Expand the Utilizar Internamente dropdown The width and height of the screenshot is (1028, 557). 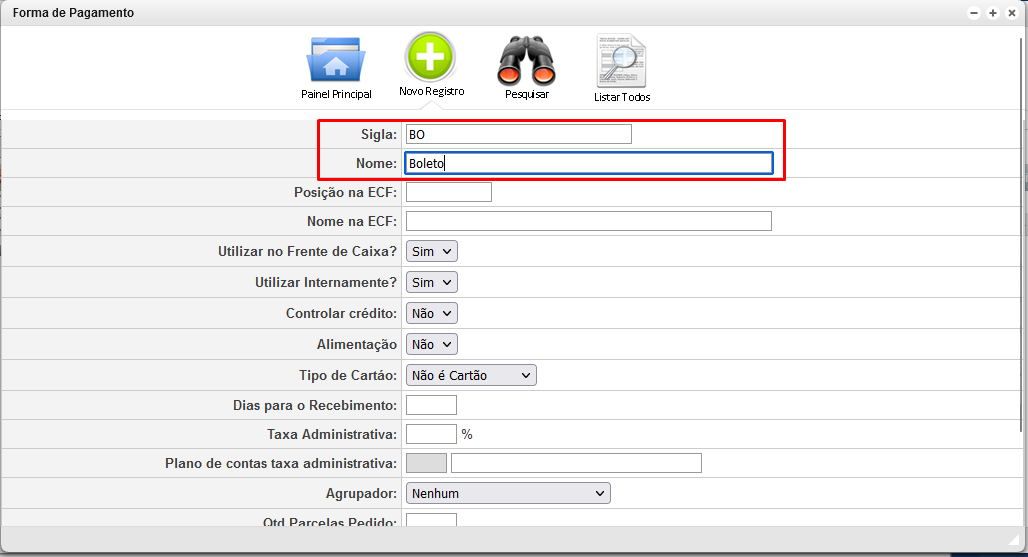tap(431, 283)
